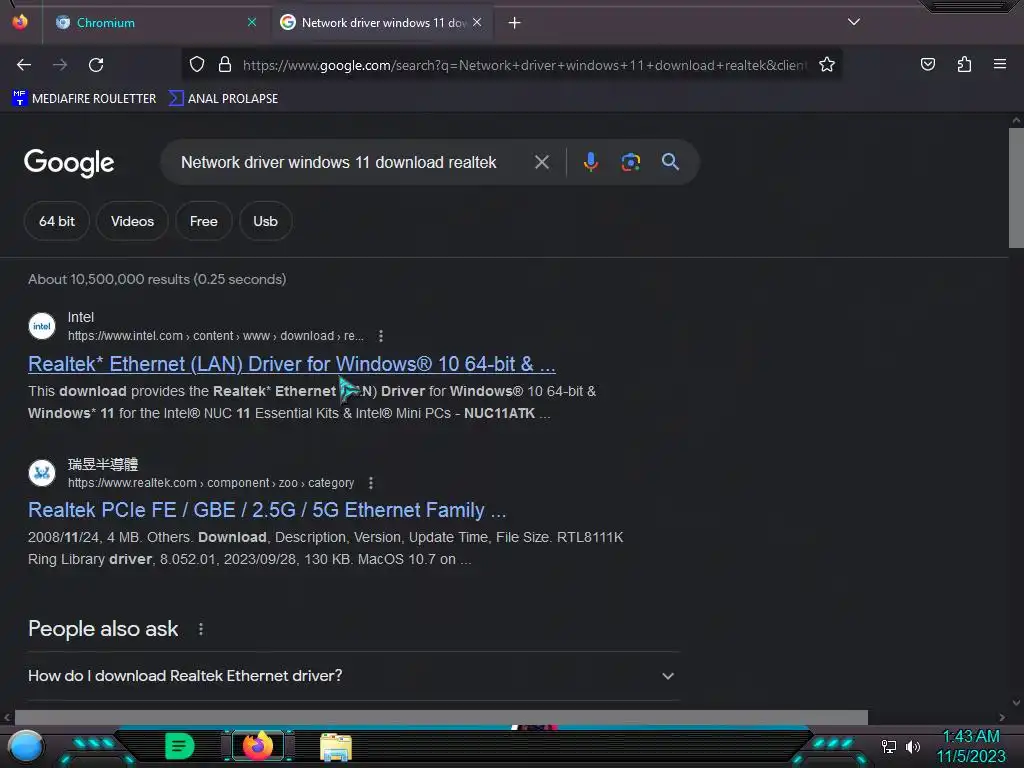Save page to Pocket
Screen dimensions: 1024x768
(927, 64)
